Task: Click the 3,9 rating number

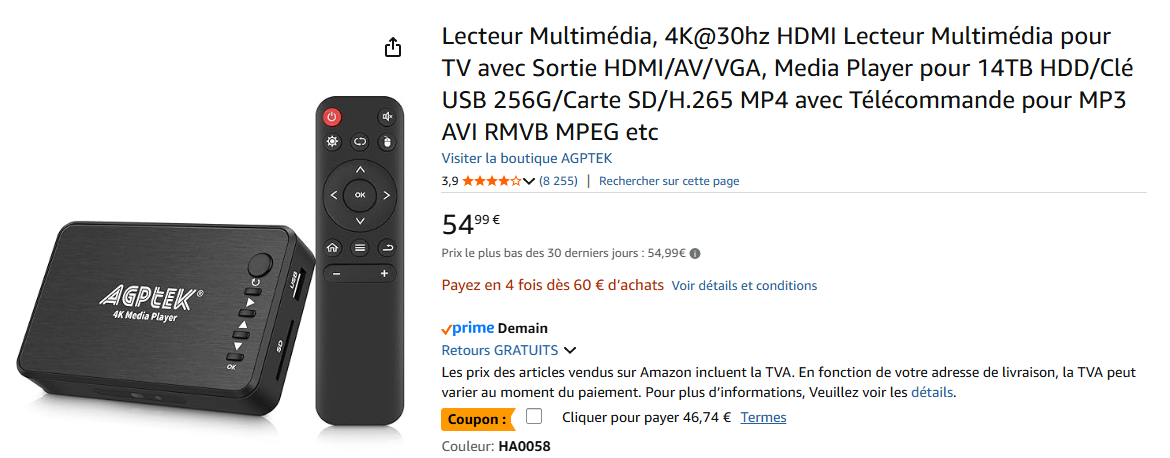Action: click(450, 181)
